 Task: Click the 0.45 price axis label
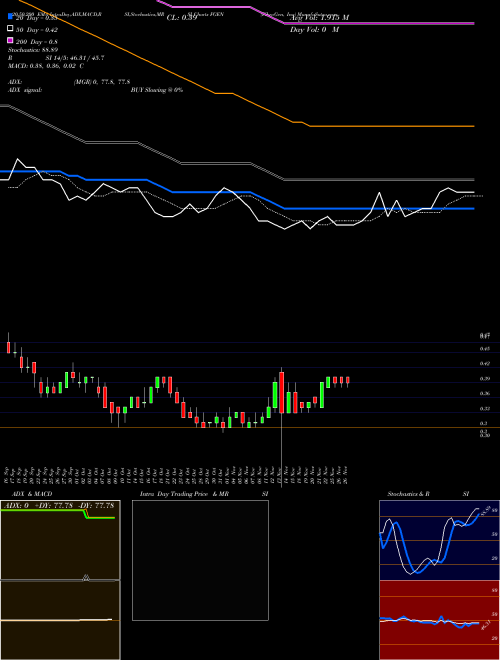coord(484,349)
